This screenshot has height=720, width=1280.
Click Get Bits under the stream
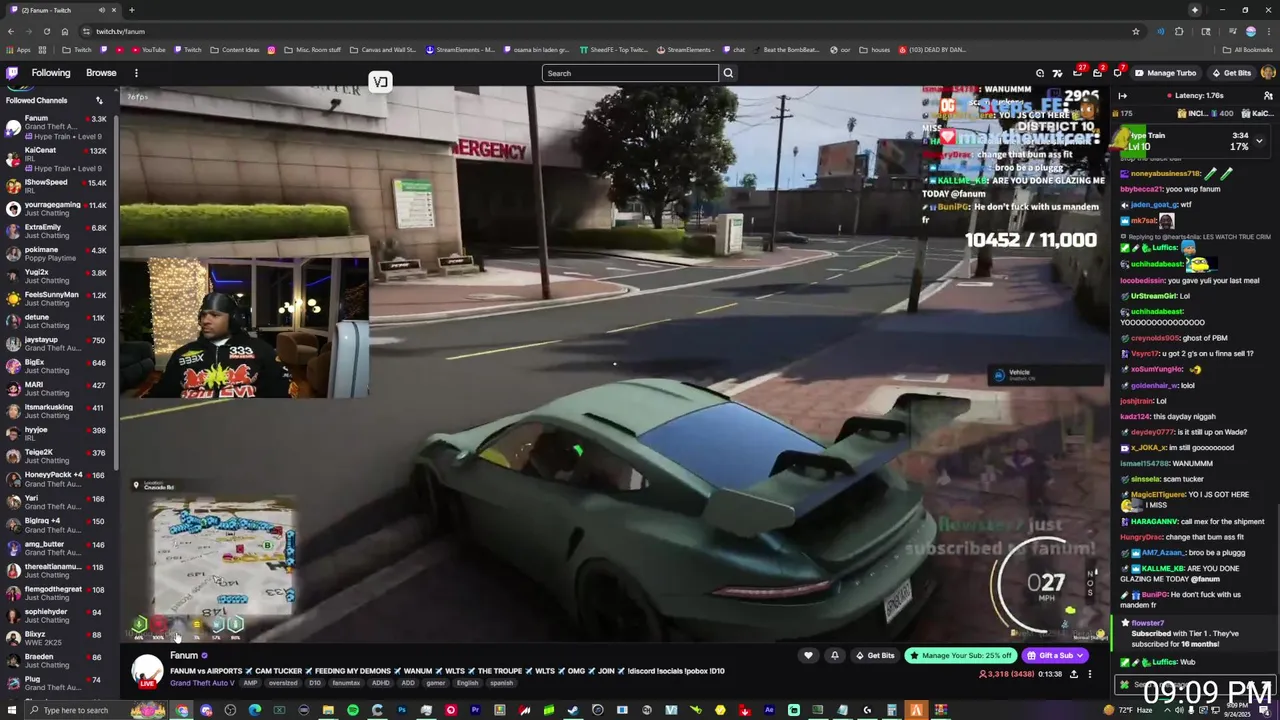(875, 656)
